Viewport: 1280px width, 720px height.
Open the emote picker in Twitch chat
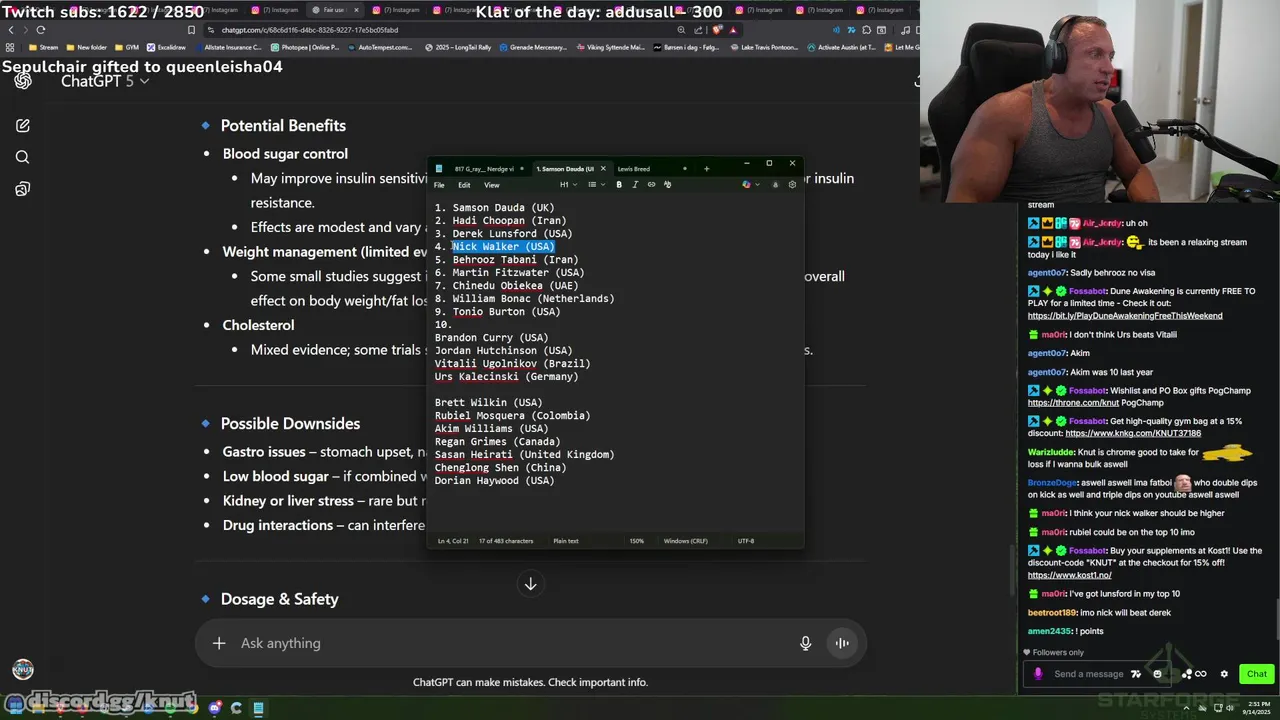[x=1157, y=674]
